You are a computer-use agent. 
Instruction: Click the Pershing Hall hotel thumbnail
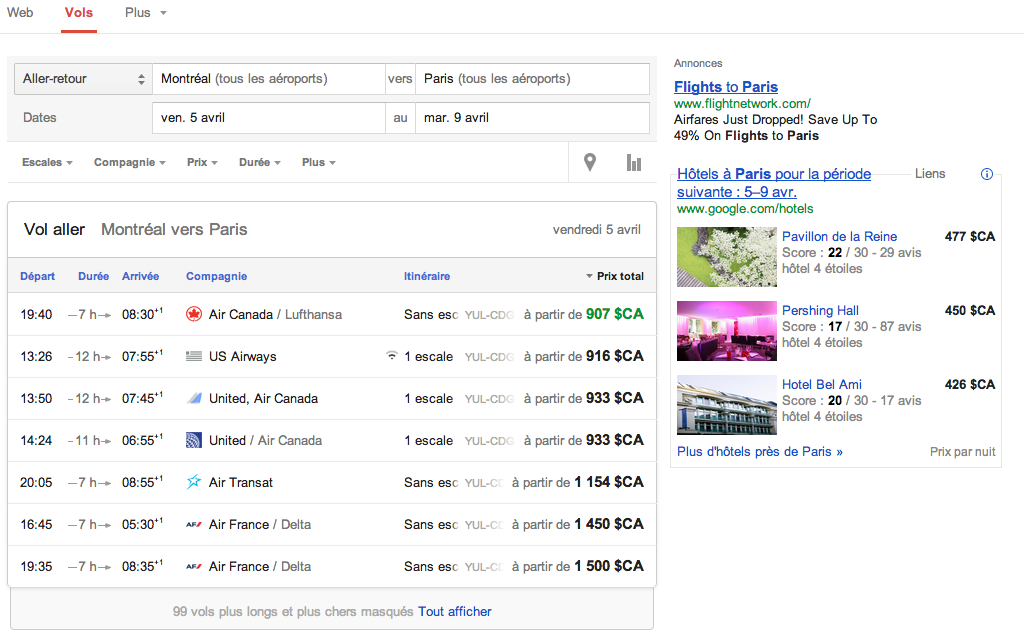[726, 331]
